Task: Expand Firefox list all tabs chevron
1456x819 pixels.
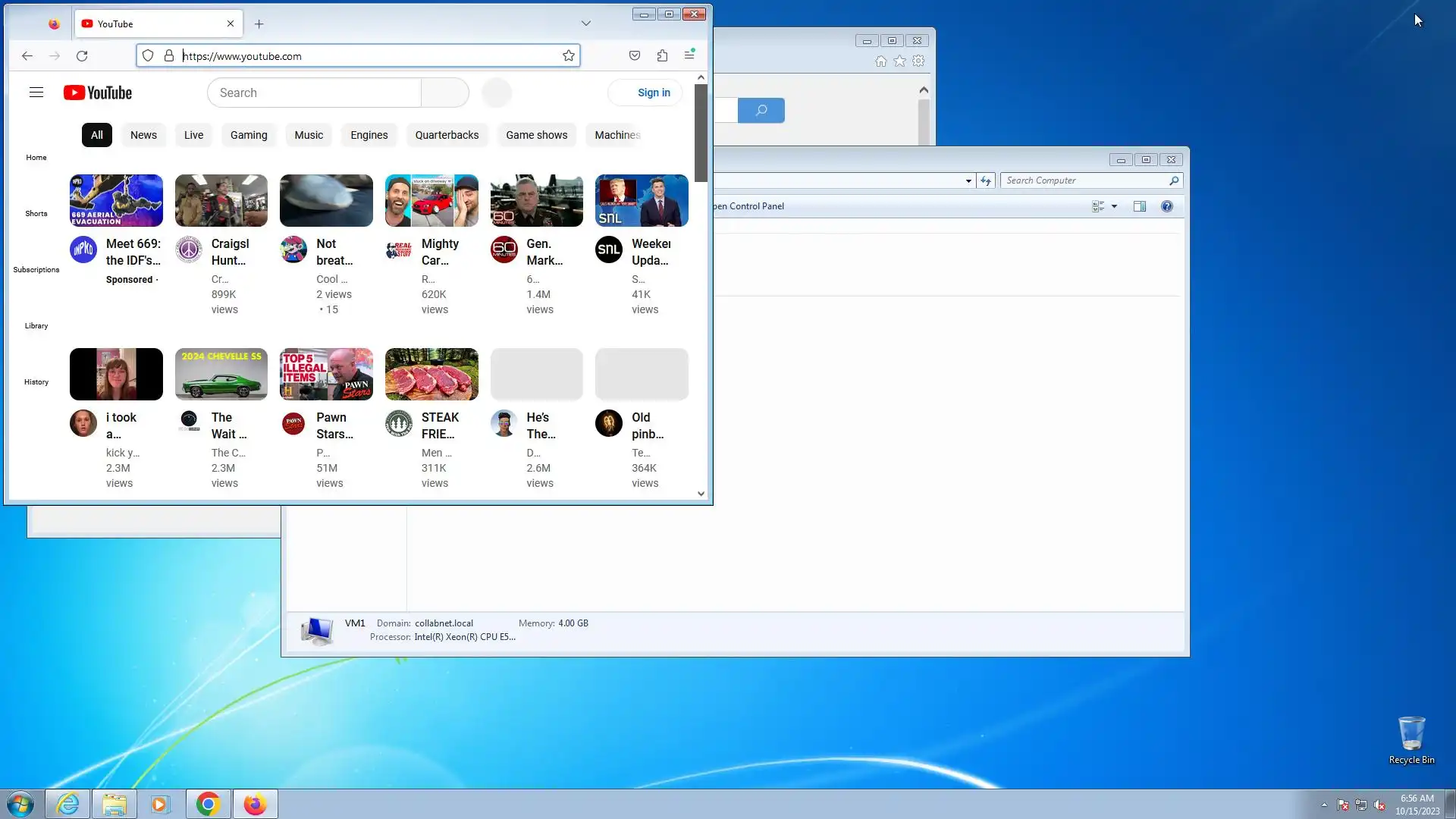Action: pos(586,24)
